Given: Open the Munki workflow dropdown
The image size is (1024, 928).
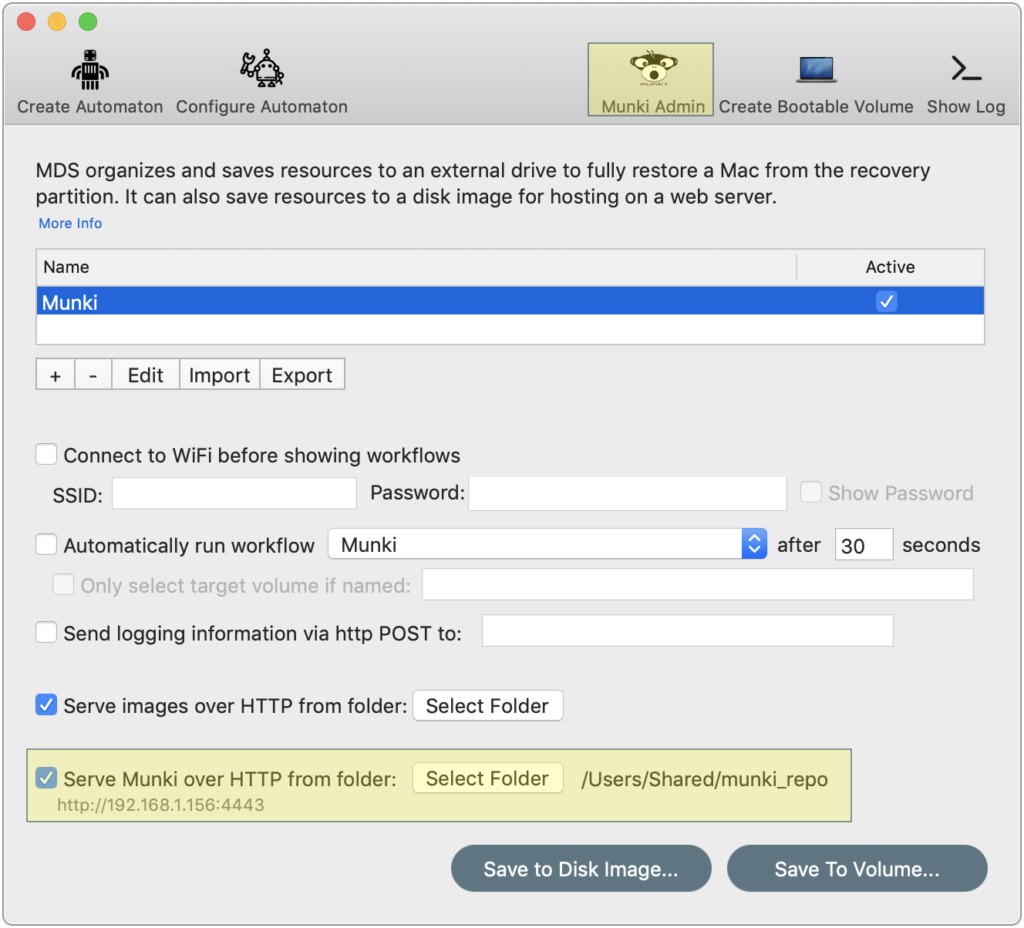Looking at the screenshot, I should click(547, 544).
